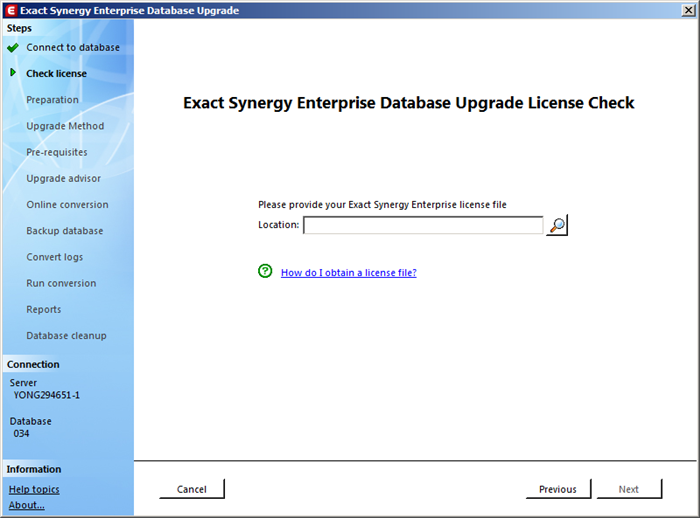Open the About... link
700x518 pixels.
click(26, 505)
